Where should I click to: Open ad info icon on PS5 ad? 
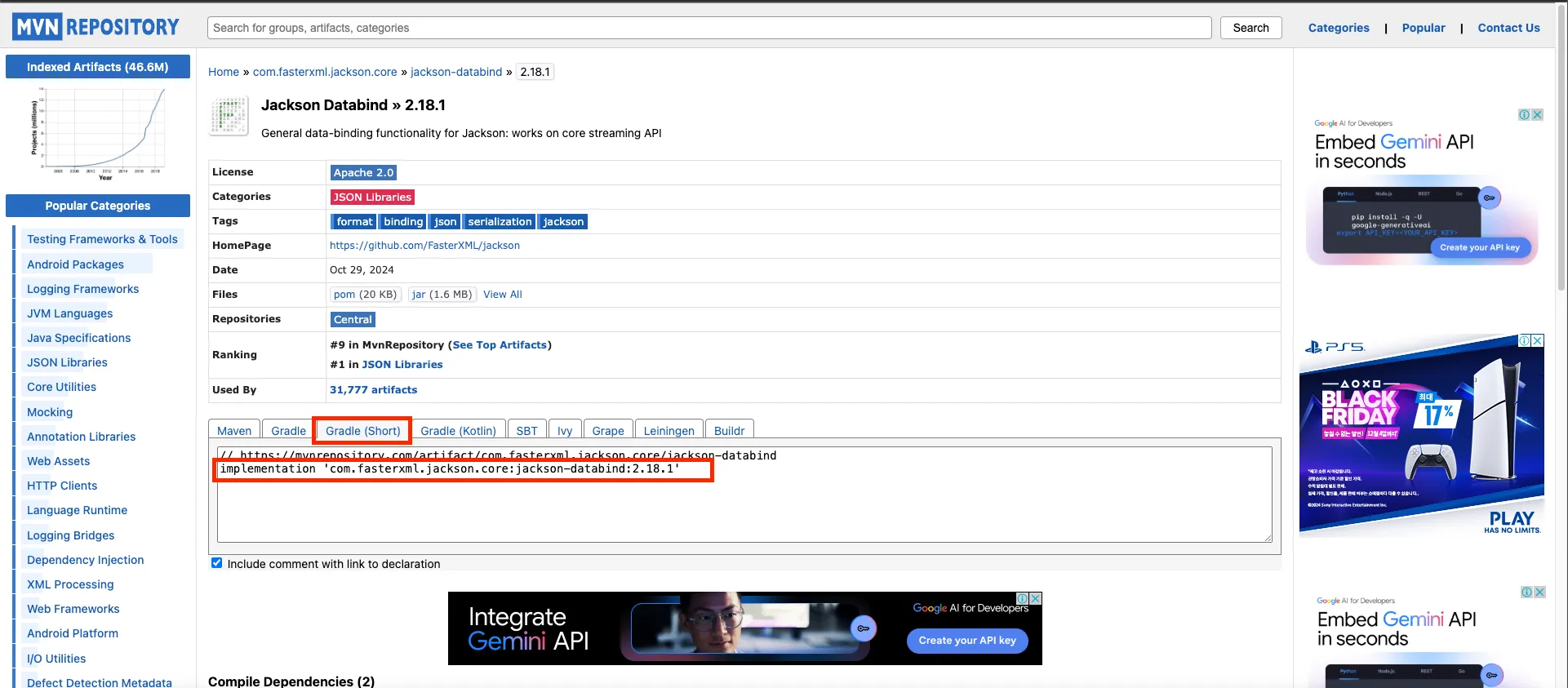pos(1524,340)
